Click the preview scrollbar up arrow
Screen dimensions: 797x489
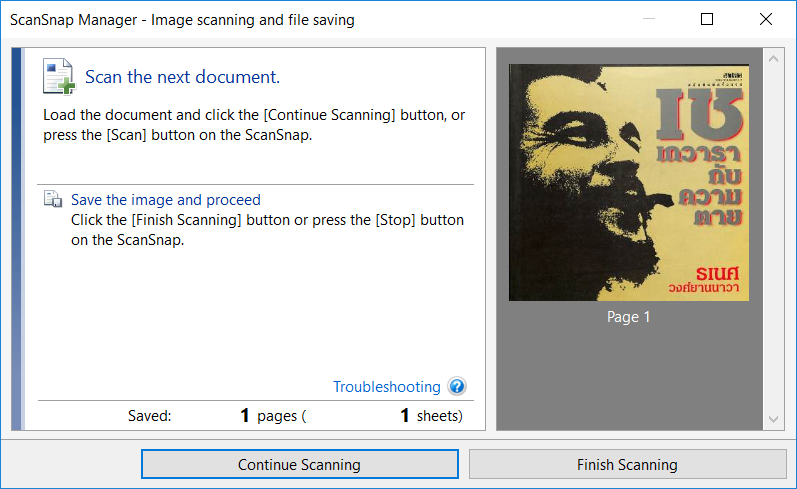(774, 59)
